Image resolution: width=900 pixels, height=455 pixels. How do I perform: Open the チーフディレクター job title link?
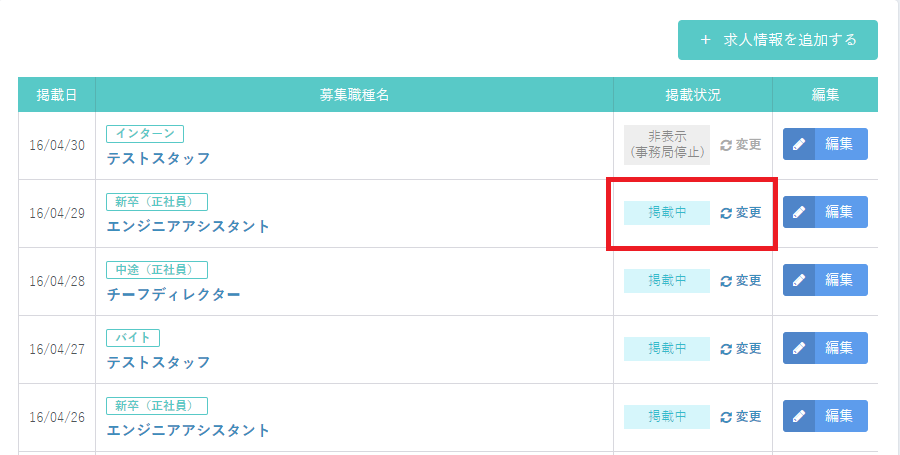[173, 295]
